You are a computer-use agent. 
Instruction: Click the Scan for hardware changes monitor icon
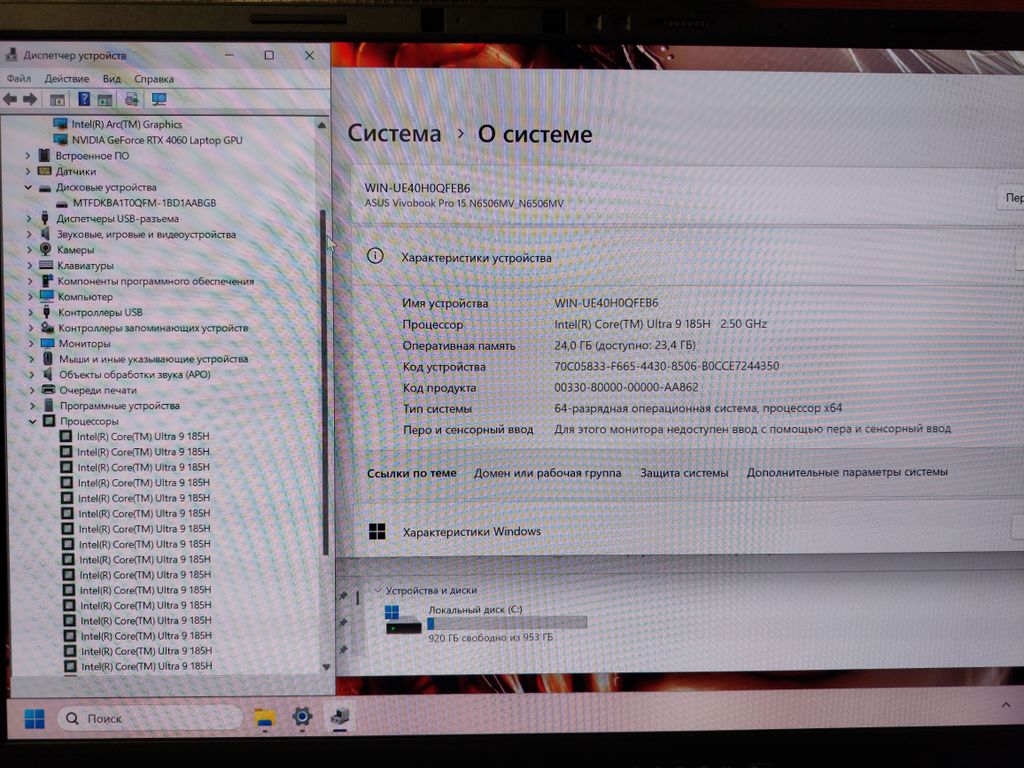(x=158, y=99)
